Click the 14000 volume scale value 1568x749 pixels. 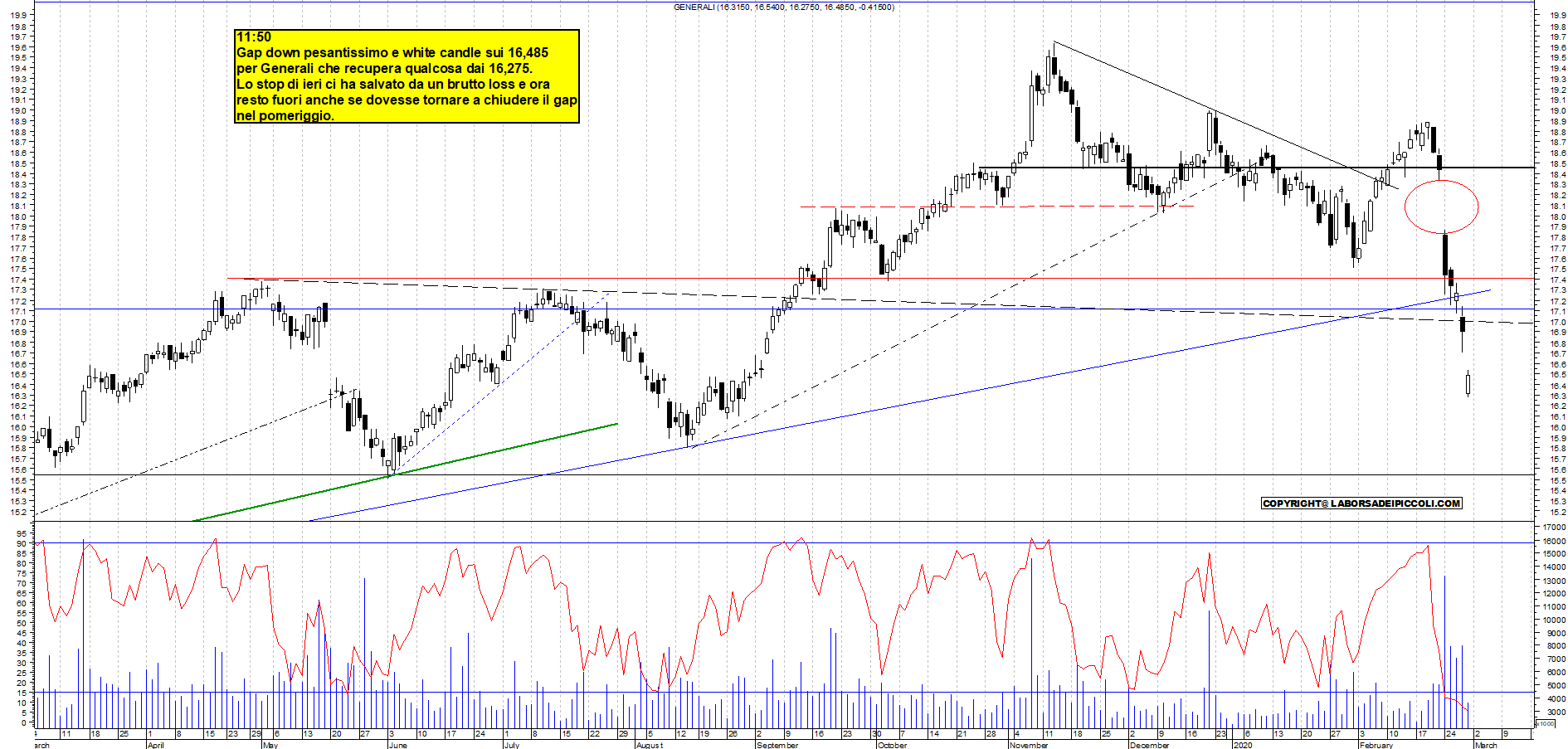pos(1554,567)
